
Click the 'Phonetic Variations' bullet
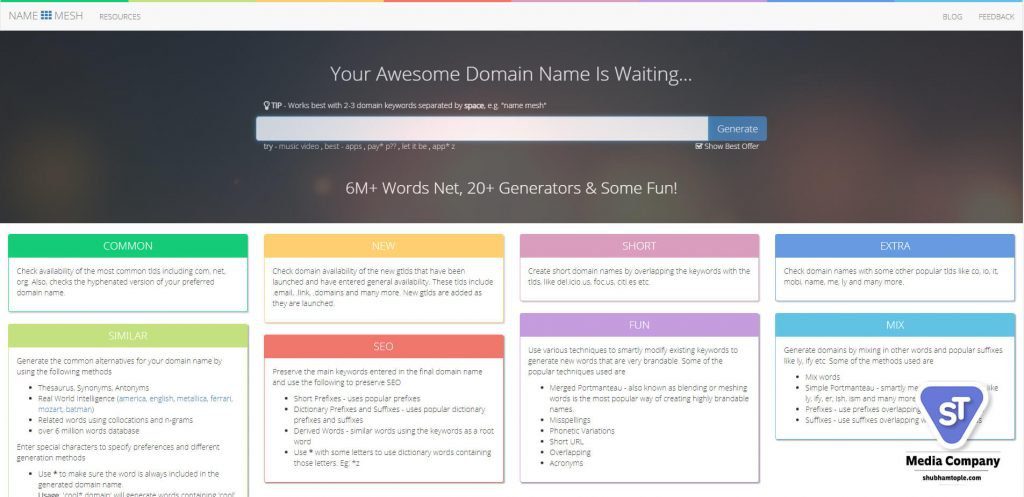(582, 431)
